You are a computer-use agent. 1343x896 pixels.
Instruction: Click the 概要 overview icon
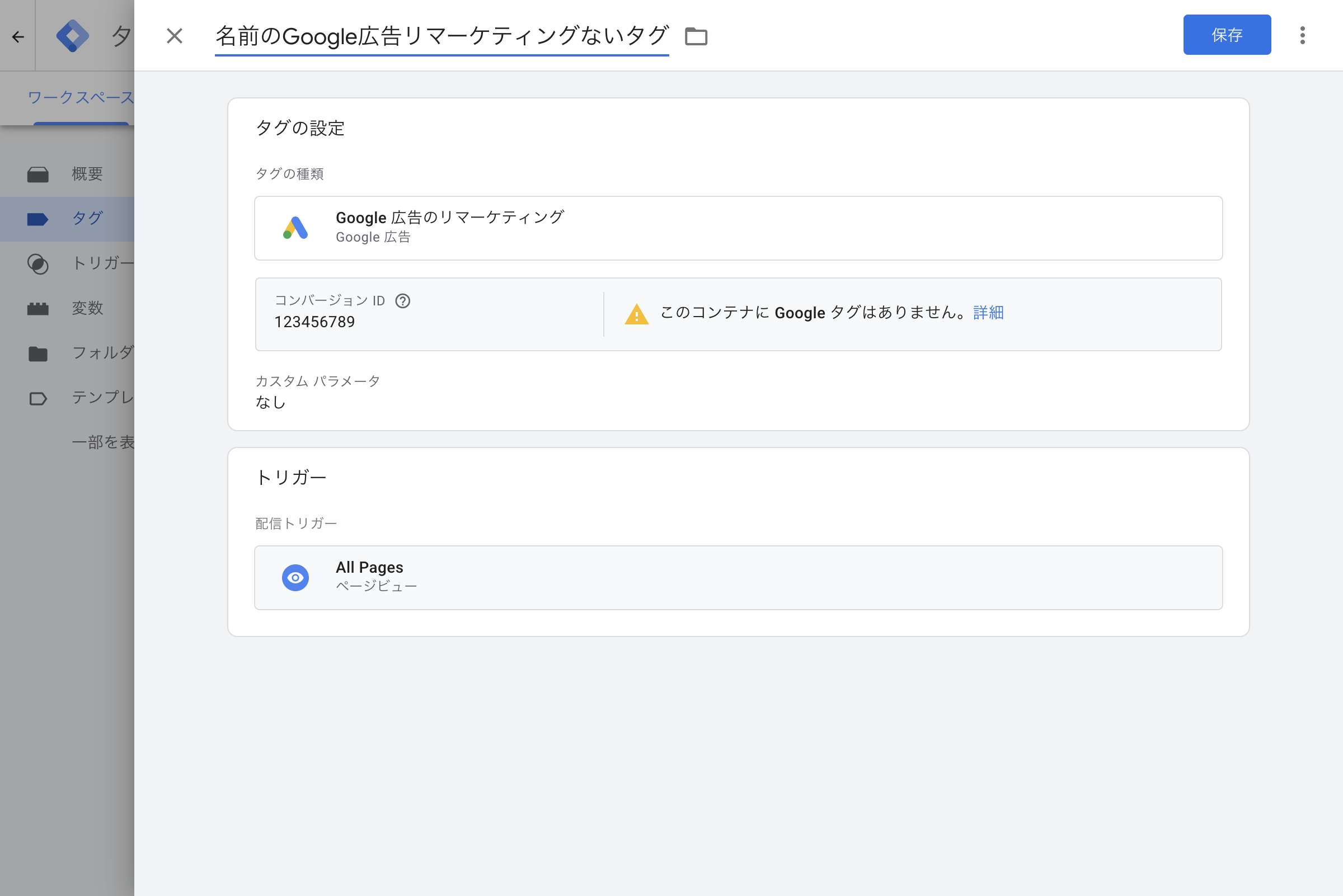(x=37, y=175)
